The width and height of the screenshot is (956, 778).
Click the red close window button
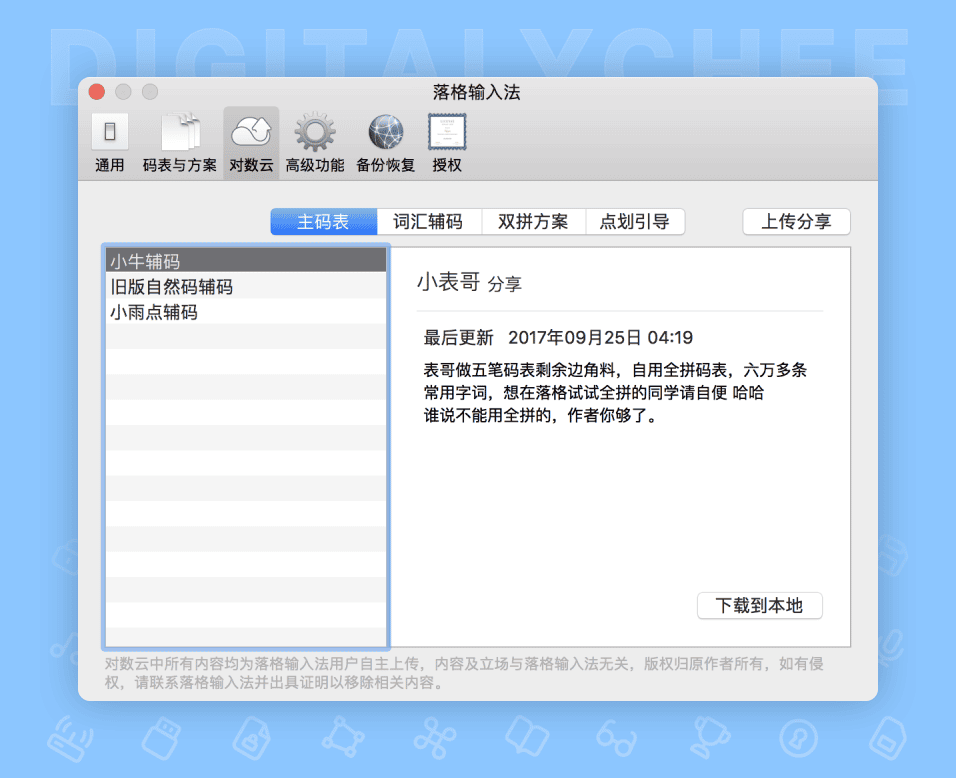point(97,92)
